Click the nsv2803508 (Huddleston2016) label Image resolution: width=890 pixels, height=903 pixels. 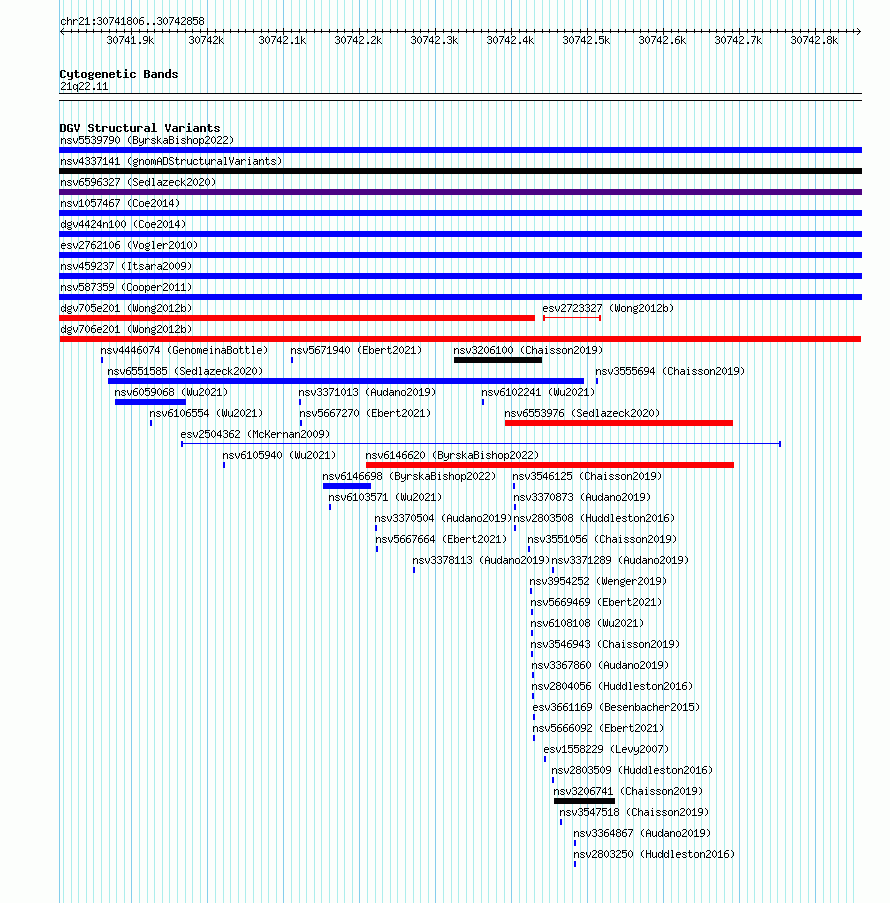594,519
